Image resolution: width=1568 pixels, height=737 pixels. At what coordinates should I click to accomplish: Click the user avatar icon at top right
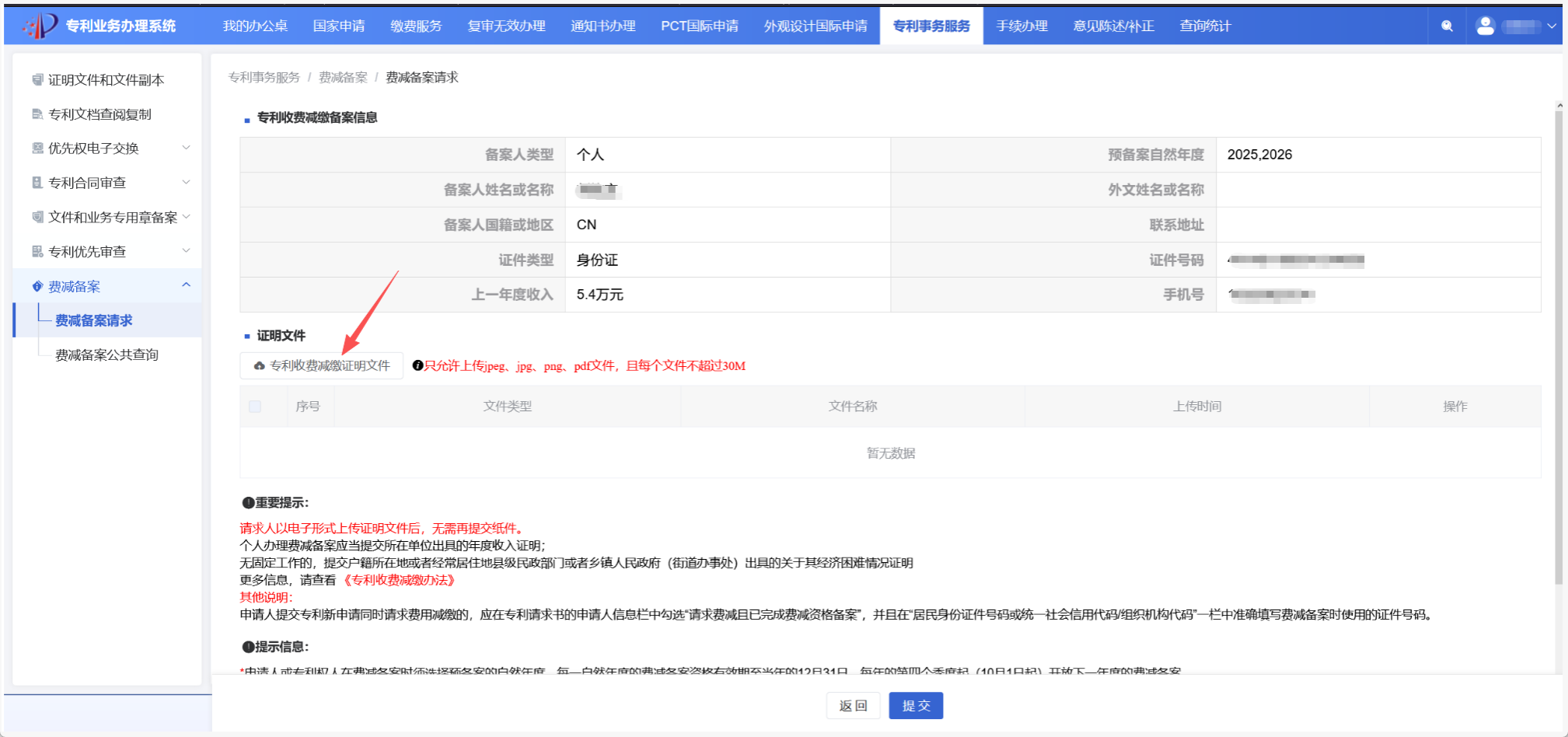pos(1486,25)
